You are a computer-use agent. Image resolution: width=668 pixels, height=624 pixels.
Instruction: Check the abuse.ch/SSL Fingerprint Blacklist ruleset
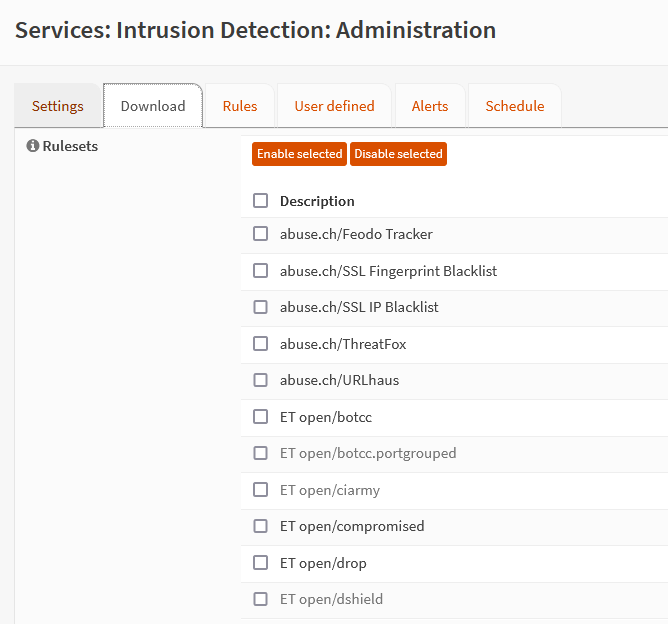[261, 271]
